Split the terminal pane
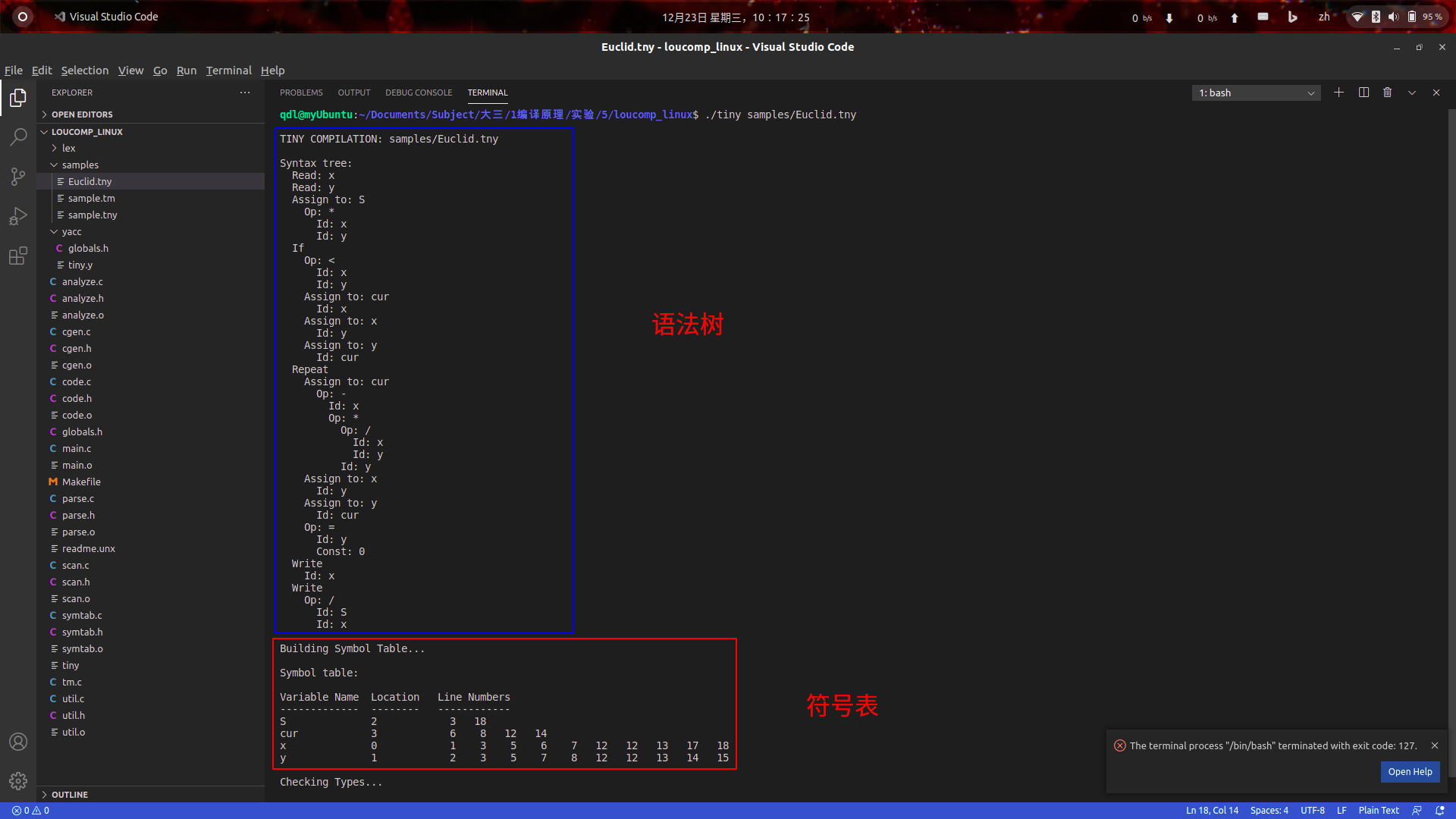The height and width of the screenshot is (819, 1456). click(1363, 93)
